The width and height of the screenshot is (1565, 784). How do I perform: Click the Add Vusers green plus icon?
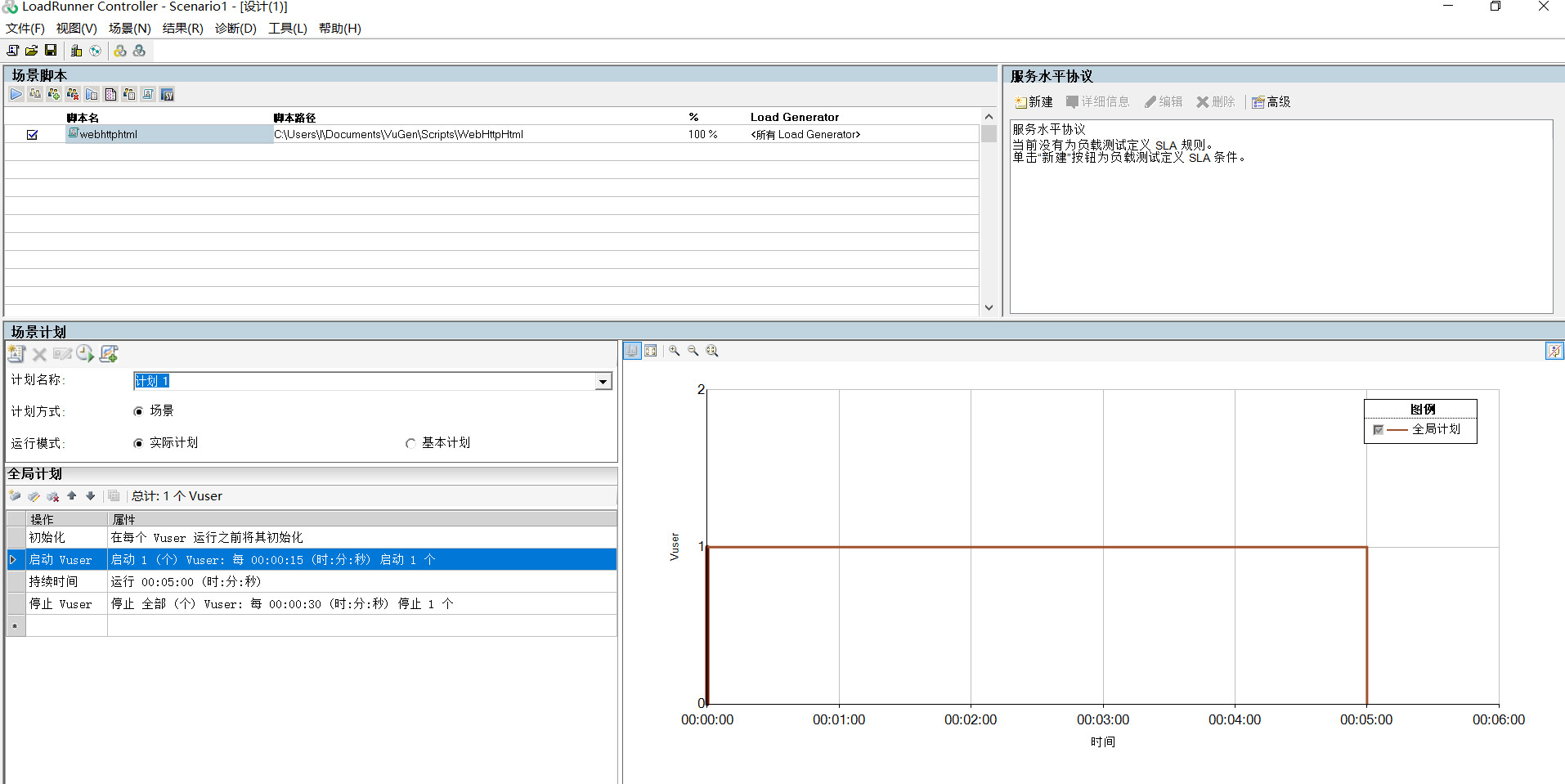click(53, 94)
